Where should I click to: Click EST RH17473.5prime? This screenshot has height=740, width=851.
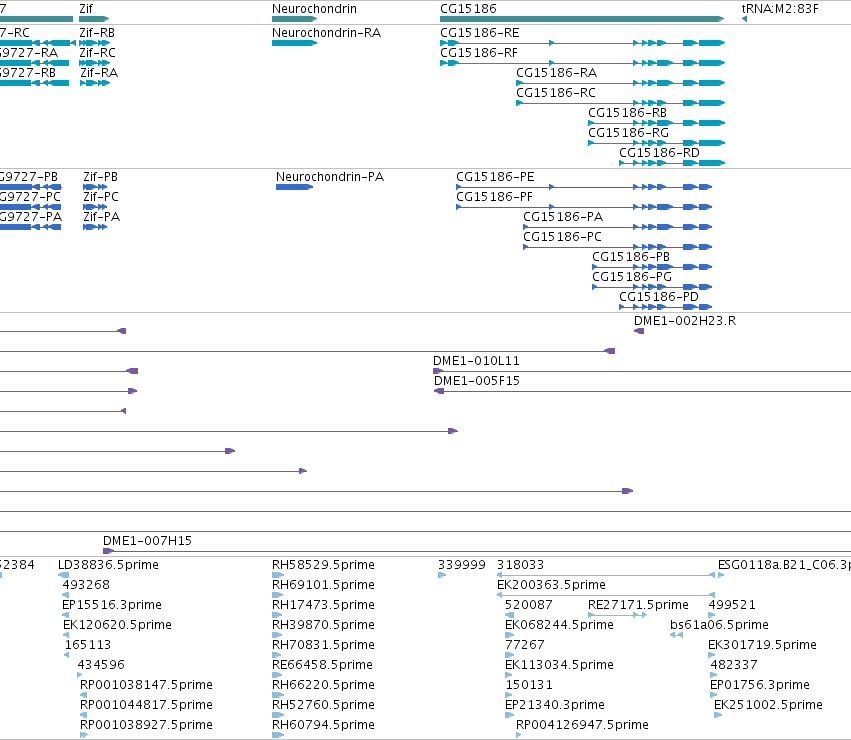point(323,605)
